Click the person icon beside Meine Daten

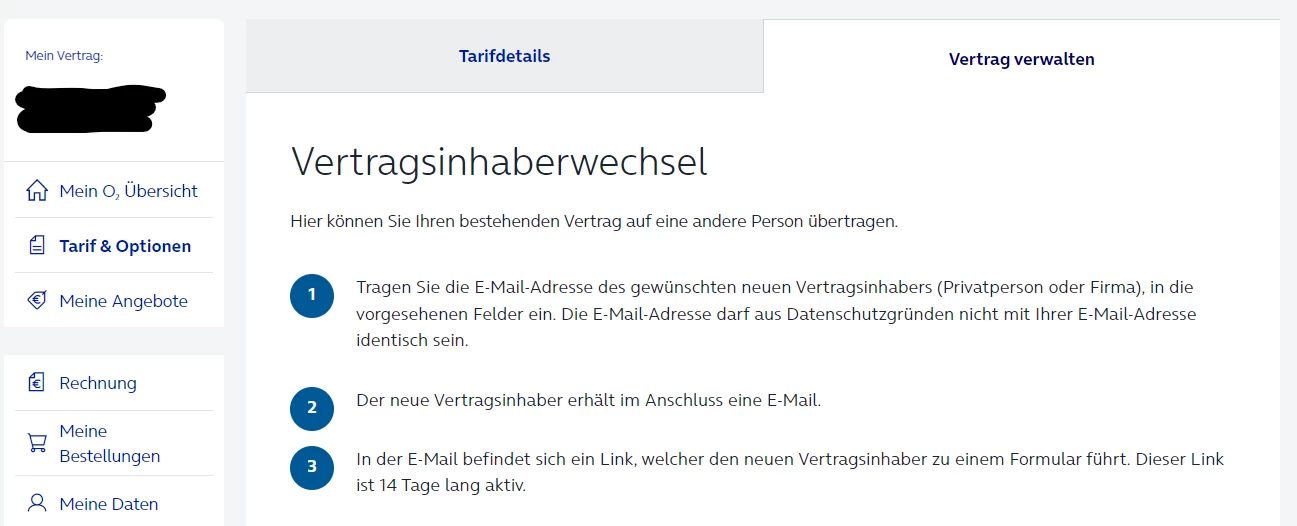click(37, 503)
